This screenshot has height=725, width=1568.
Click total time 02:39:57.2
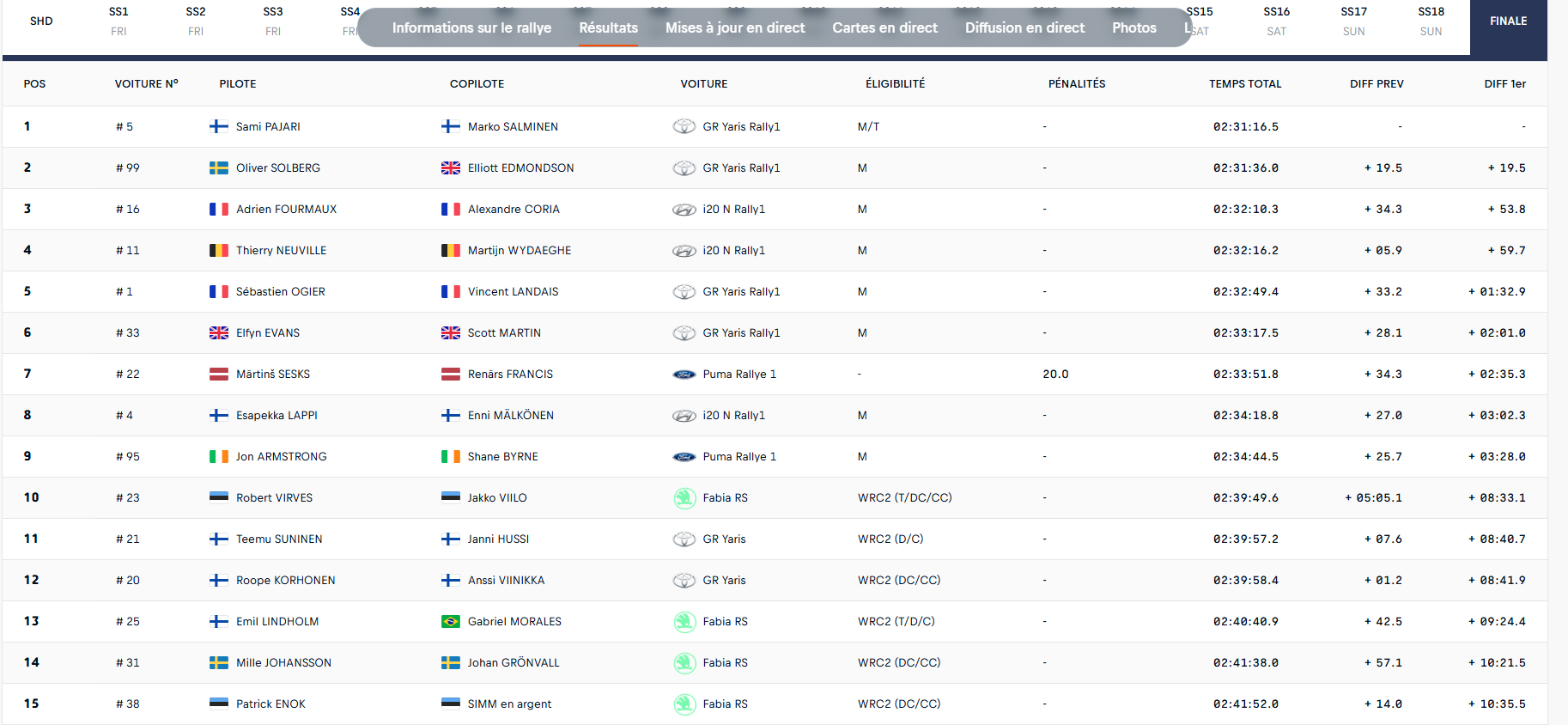1245,539
